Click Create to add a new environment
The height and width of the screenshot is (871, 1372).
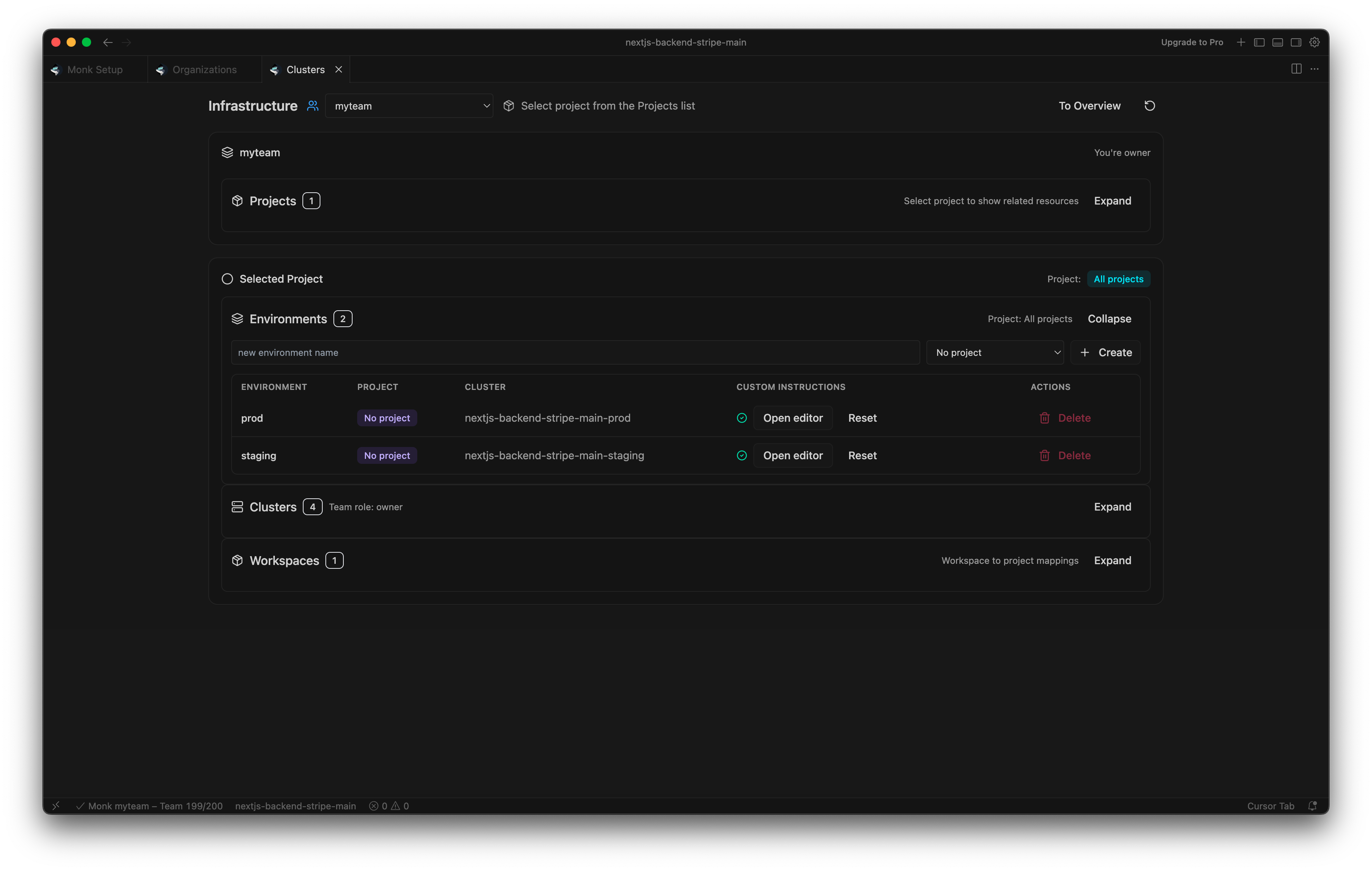[x=1105, y=352]
